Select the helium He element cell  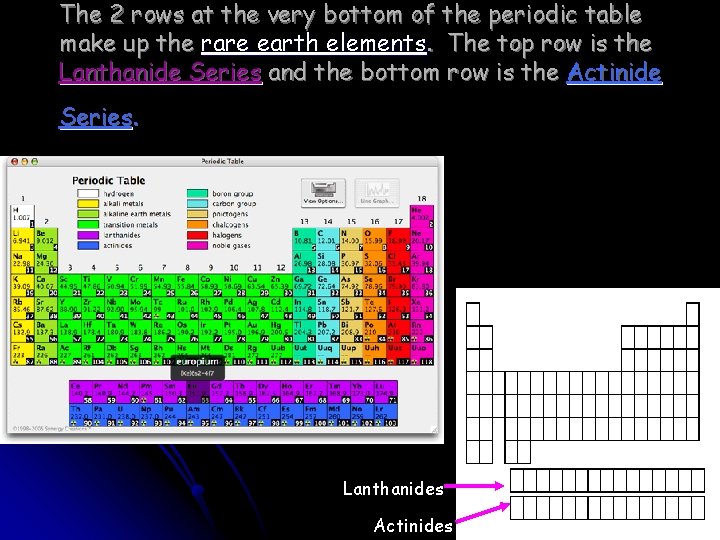[422, 216]
